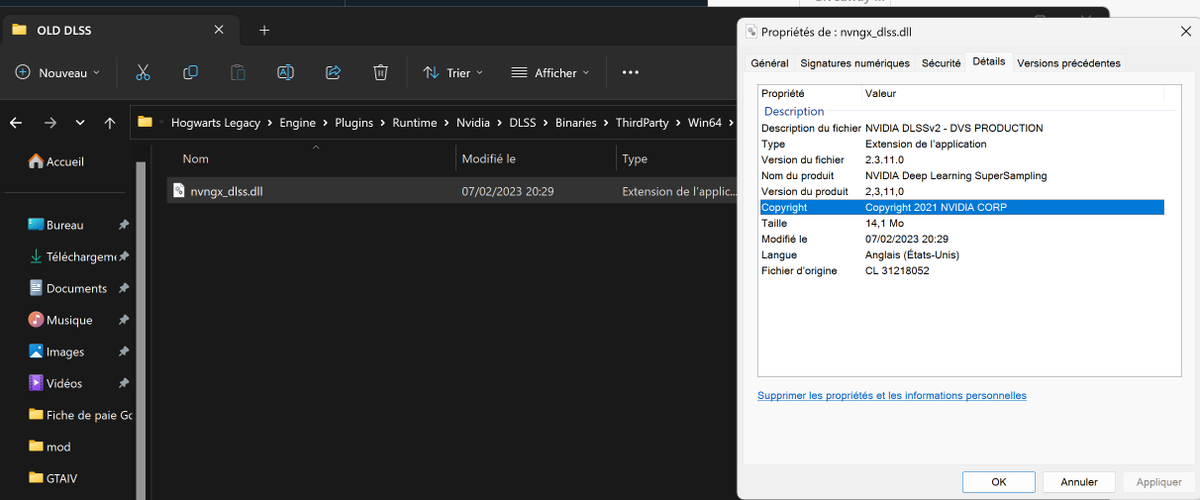Click the Accueil home icon

[36, 161]
